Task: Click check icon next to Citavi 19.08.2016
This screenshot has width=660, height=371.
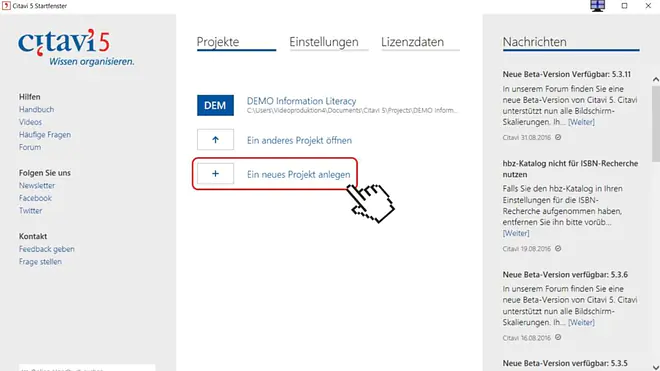Action: 558,248
